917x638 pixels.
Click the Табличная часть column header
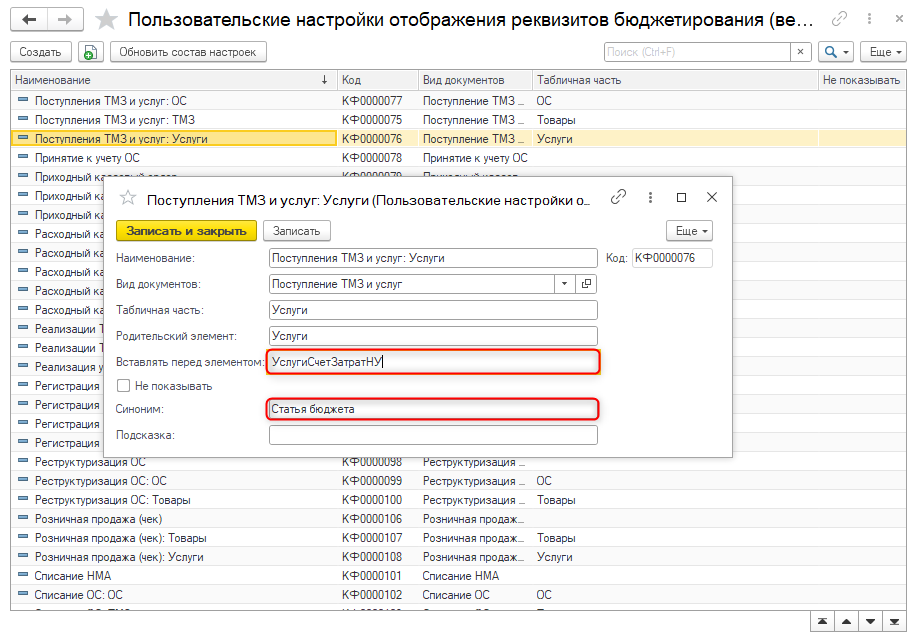pyautogui.click(x=675, y=80)
